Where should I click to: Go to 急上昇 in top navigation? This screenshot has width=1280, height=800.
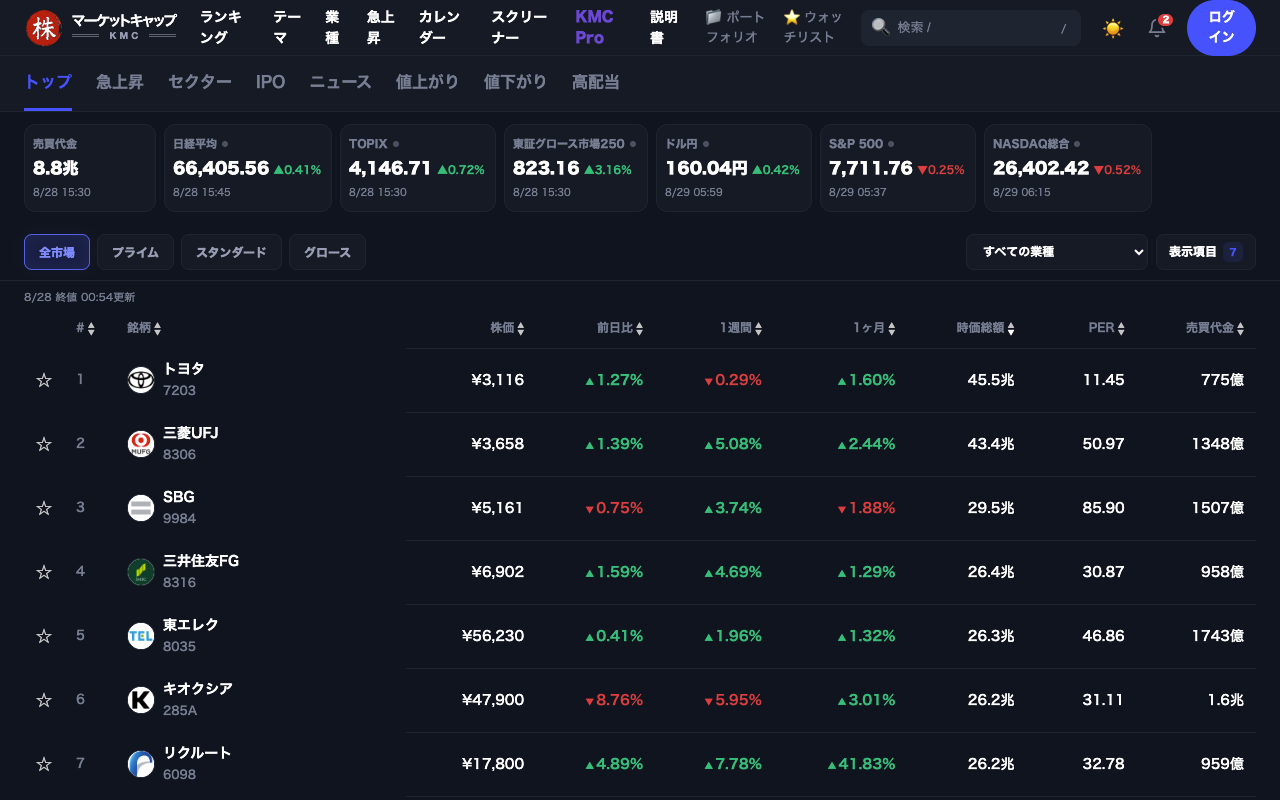[x=381, y=28]
